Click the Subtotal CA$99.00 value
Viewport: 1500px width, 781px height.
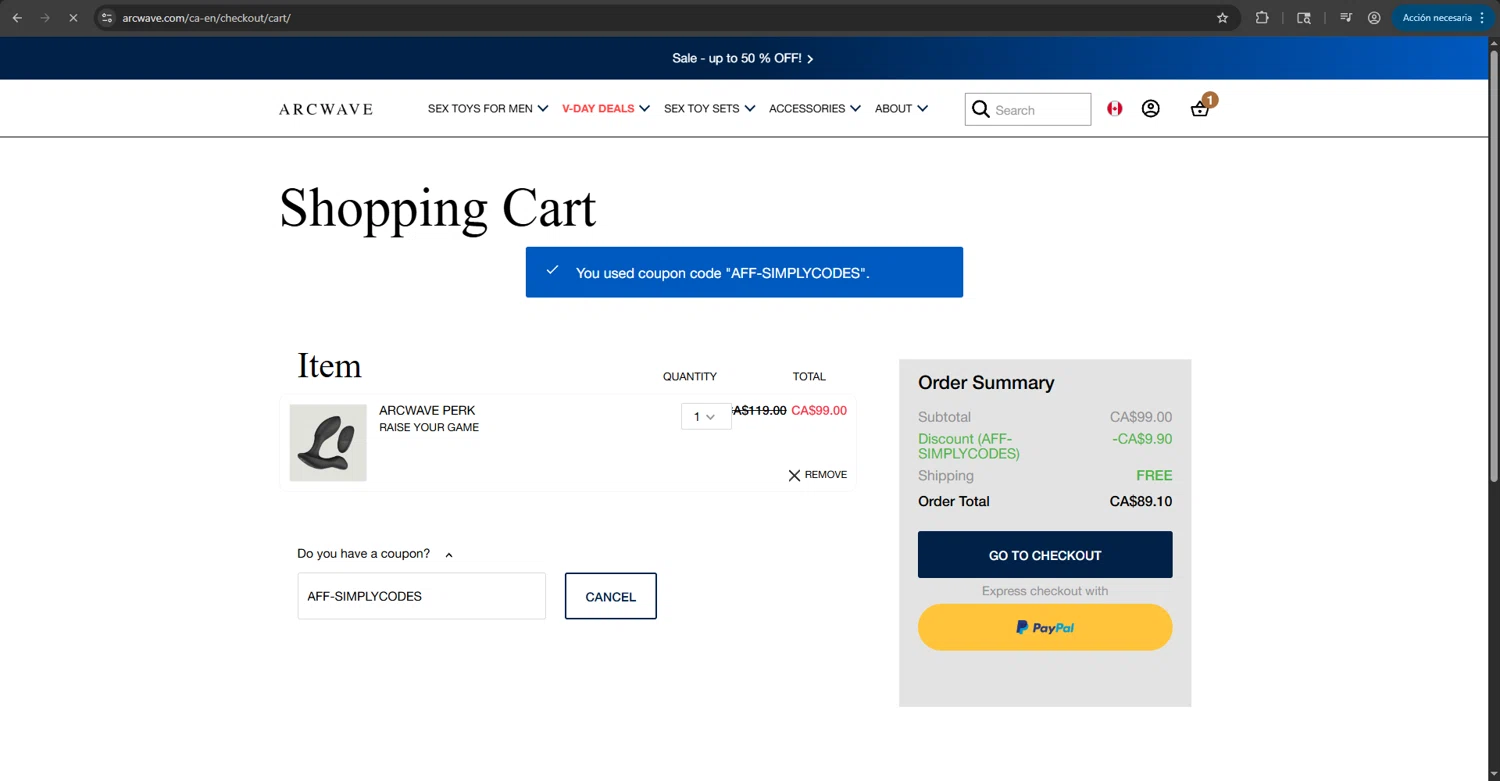[x=1141, y=417]
